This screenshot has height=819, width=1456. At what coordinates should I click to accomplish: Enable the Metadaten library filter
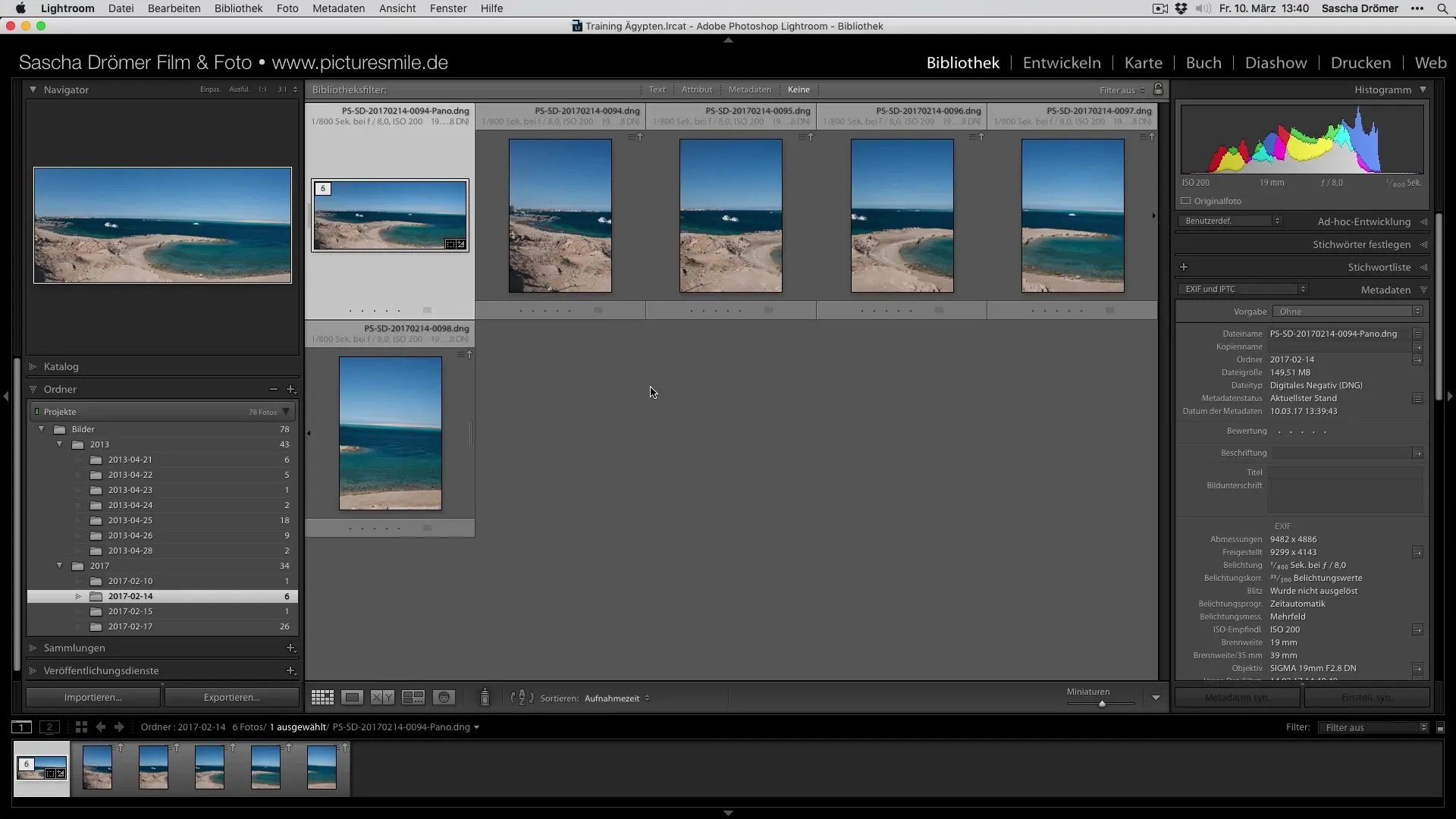749,89
